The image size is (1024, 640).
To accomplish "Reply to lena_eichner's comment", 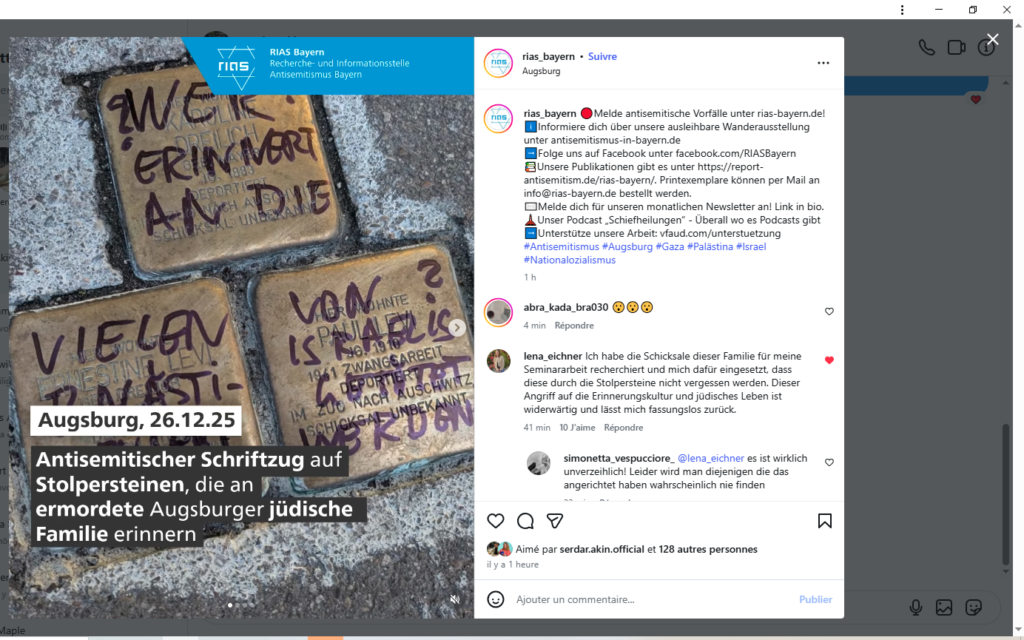I will coord(623,427).
